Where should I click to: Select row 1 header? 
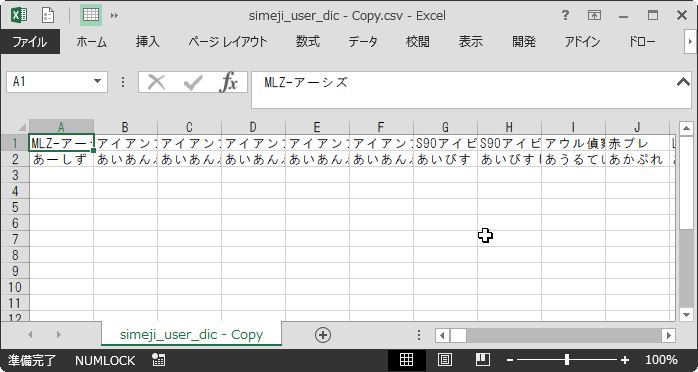pyautogui.click(x=15, y=143)
